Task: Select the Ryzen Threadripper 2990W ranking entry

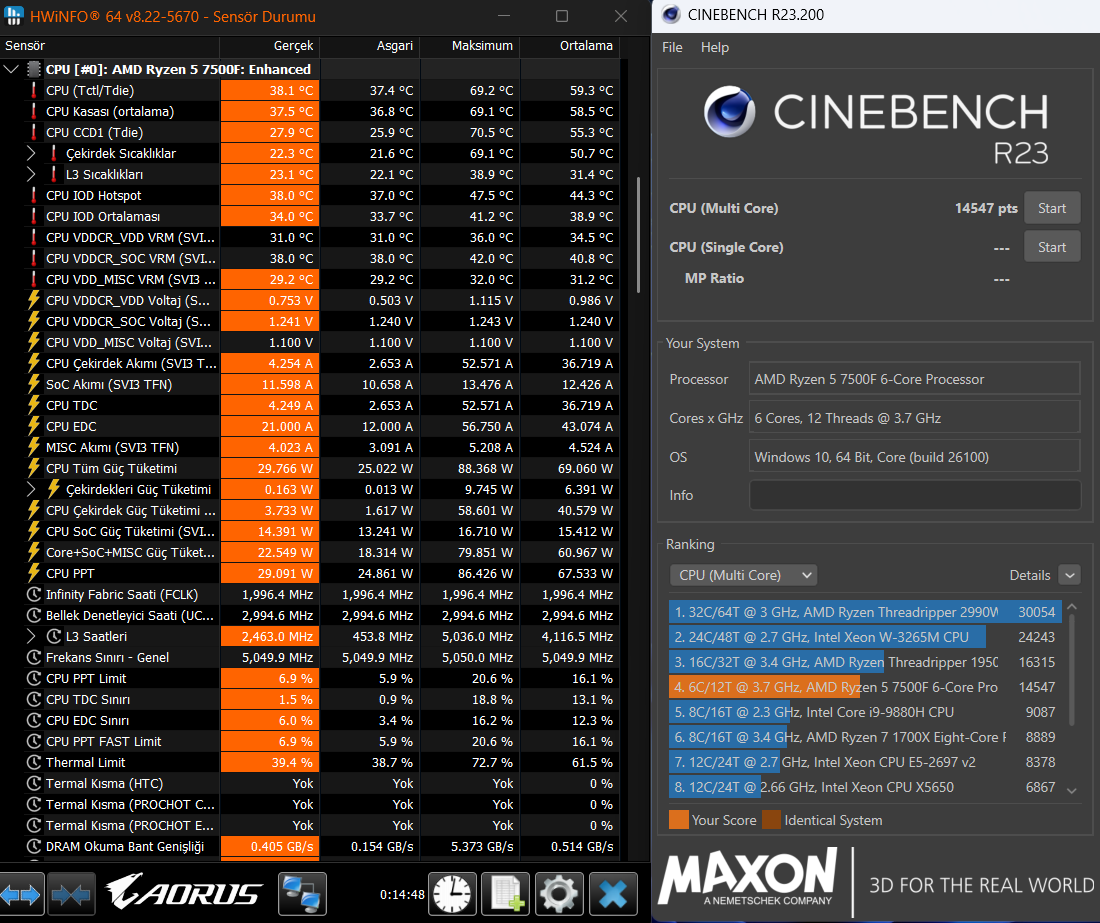Action: [864, 612]
